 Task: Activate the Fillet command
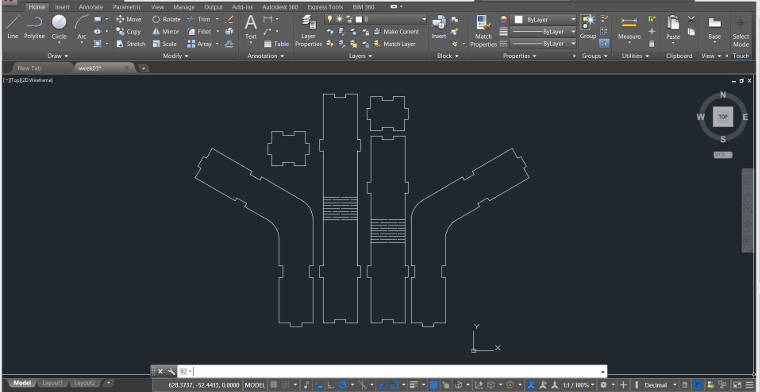(199, 31)
